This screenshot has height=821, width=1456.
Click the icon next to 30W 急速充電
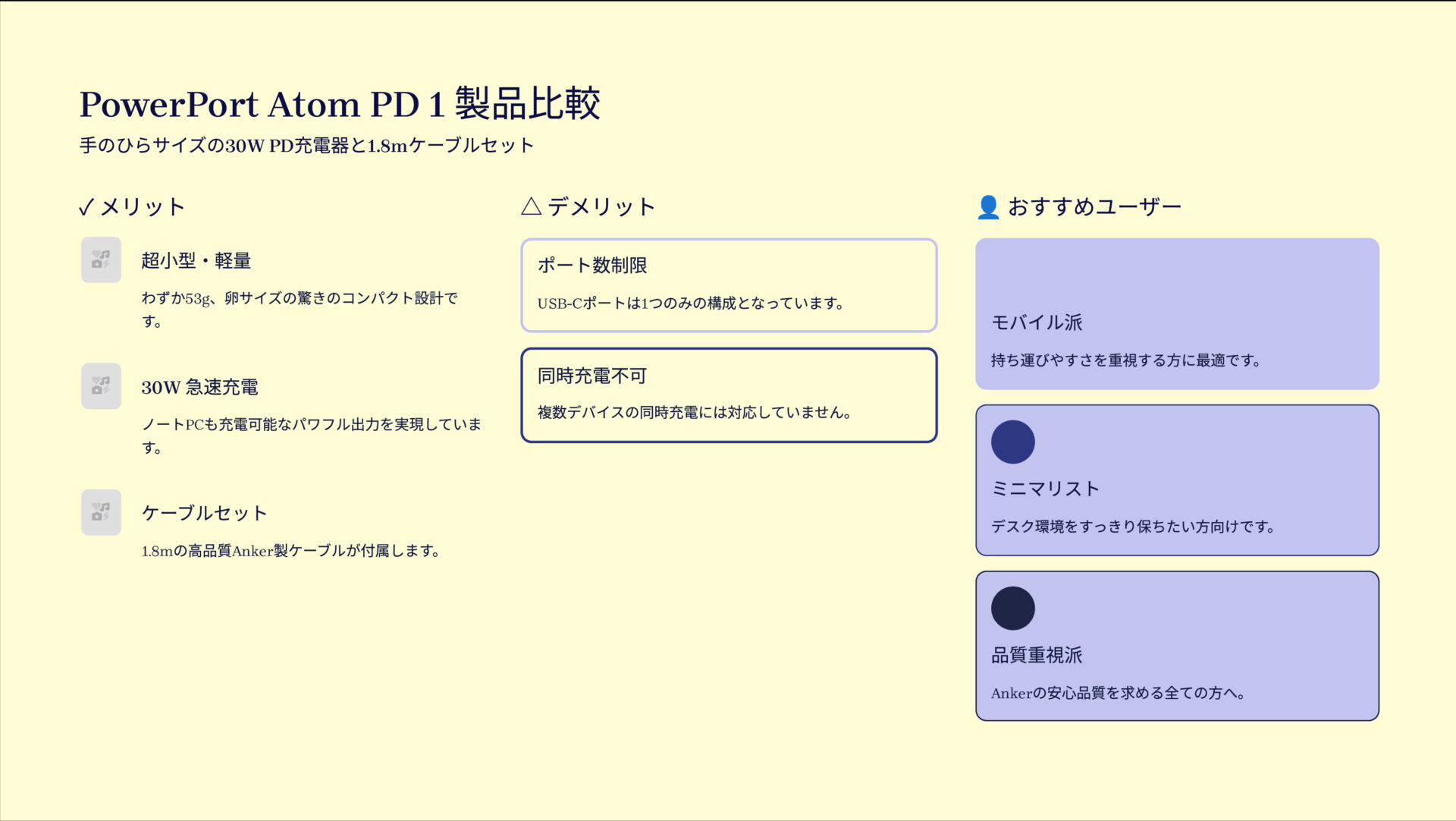100,386
